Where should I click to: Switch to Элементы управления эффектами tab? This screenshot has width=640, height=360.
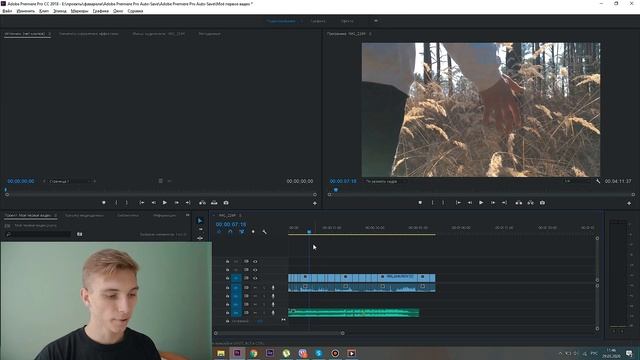pyautogui.click(x=89, y=34)
